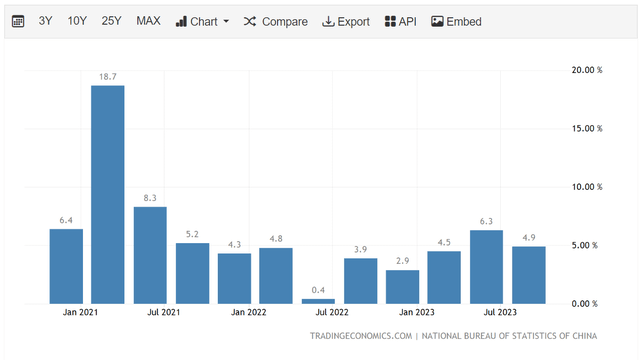Viewport: 640px width, 360px height.
Task: Click the 8.3 bar near Jul 2021
Action: (150, 255)
